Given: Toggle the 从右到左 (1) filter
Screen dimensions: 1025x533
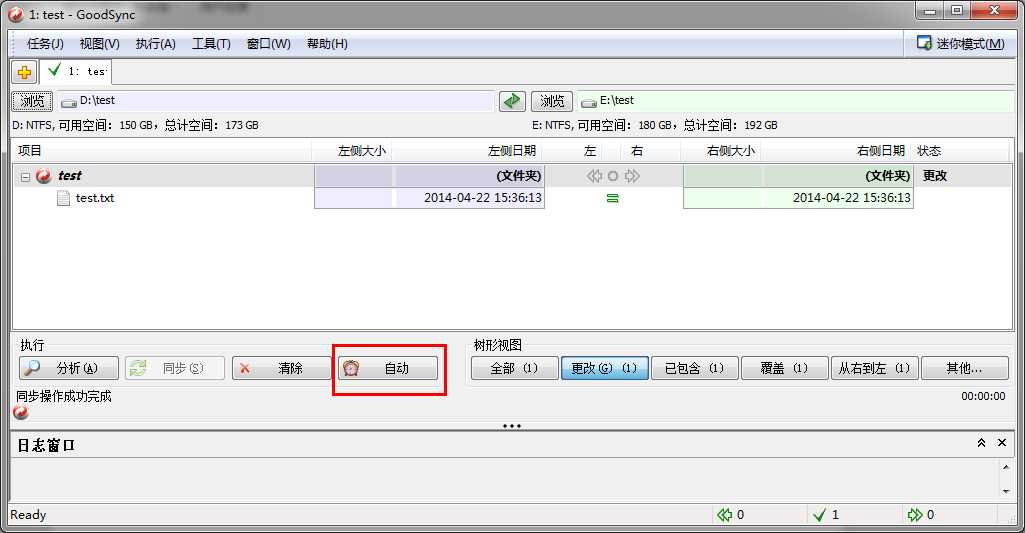Looking at the screenshot, I should pos(875,368).
